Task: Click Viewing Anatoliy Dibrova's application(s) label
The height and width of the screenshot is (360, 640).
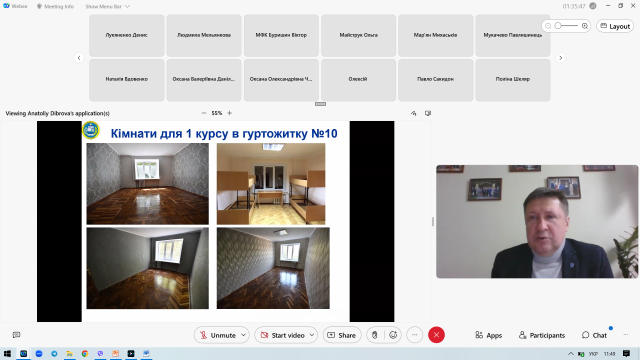Action: tap(58, 113)
